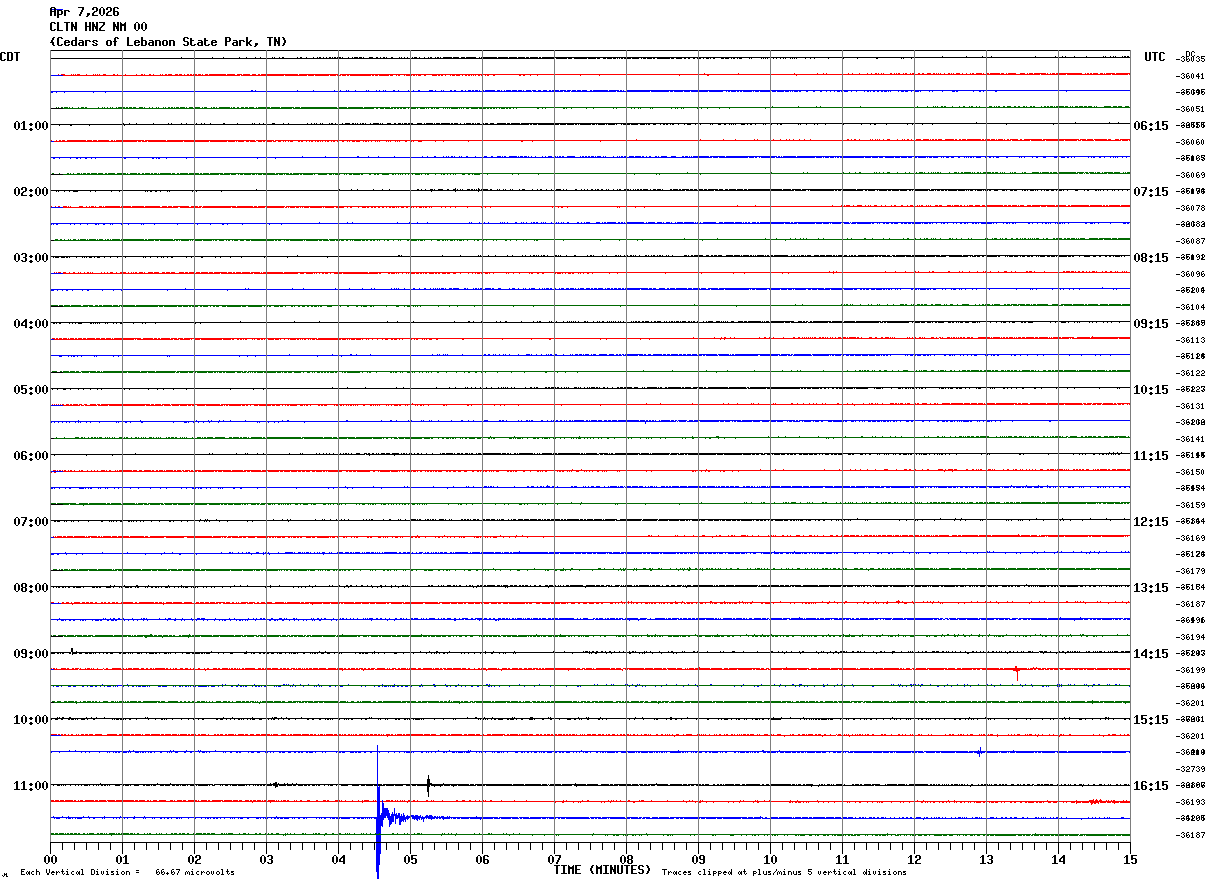Click the DC offset value -36141
Image resolution: width=1210 pixels, height=886 pixels.
[x=1191, y=439]
